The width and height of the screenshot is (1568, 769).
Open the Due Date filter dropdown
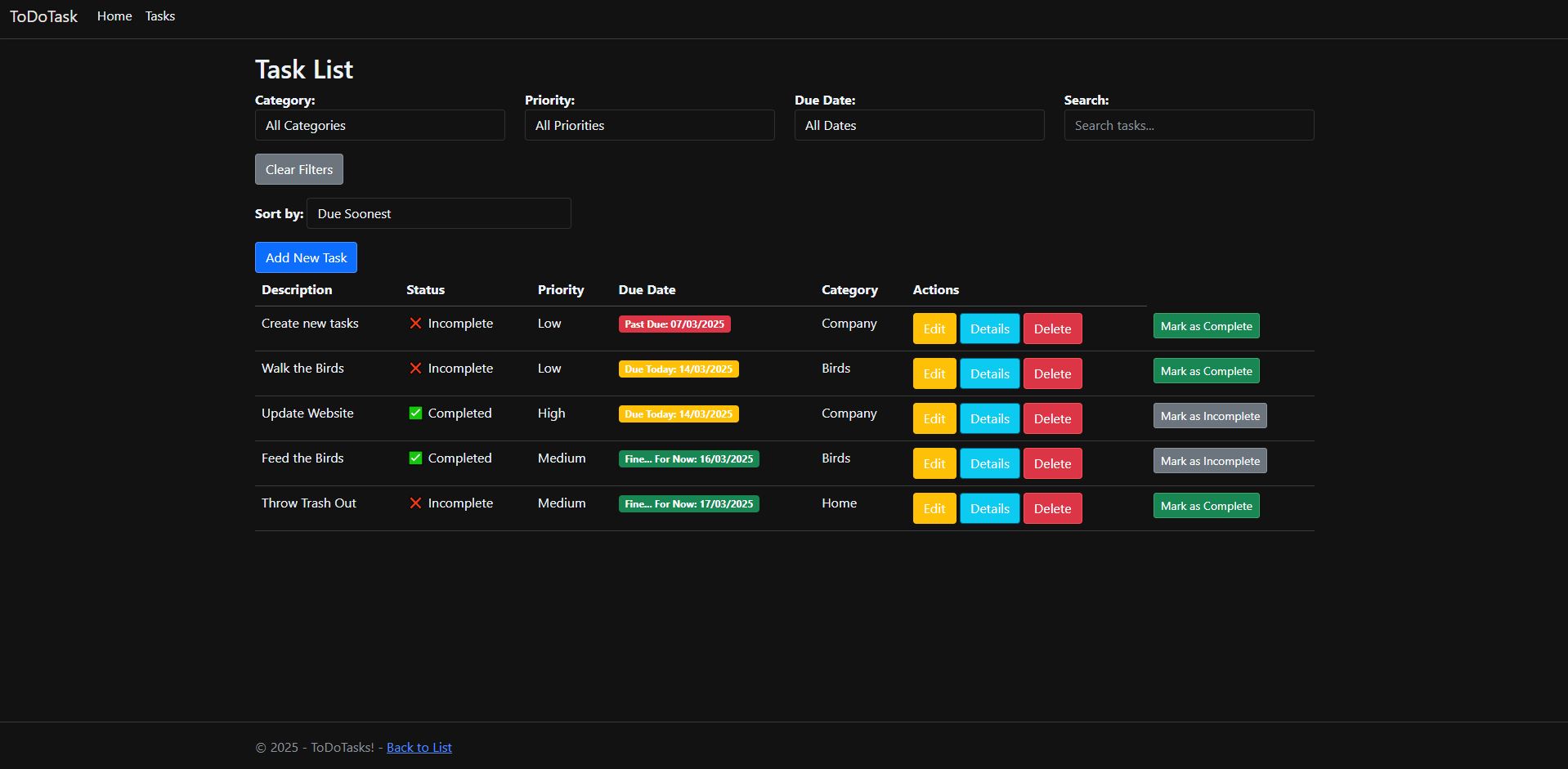pyautogui.click(x=919, y=125)
